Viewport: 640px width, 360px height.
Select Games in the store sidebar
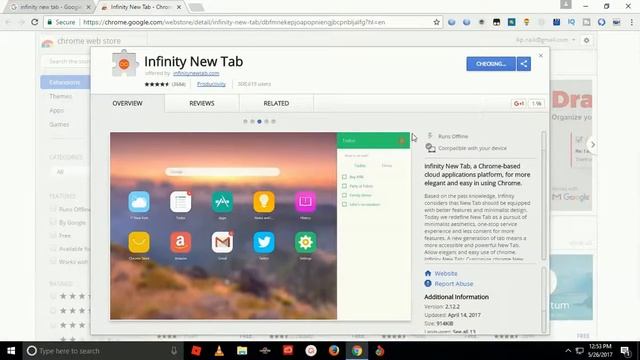(59, 124)
